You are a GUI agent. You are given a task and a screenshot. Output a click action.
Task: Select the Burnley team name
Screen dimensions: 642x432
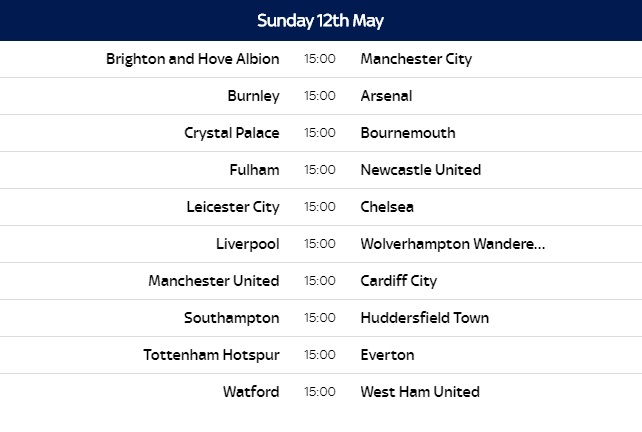pyautogui.click(x=253, y=96)
